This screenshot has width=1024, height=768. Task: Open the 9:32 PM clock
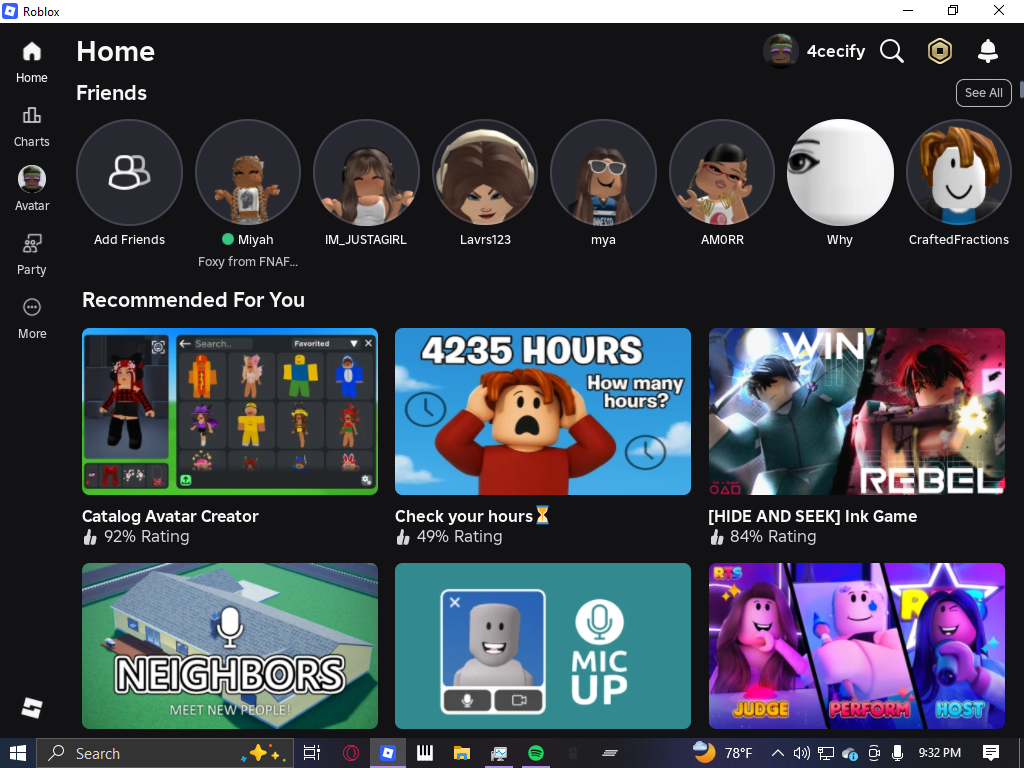coord(940,753)
